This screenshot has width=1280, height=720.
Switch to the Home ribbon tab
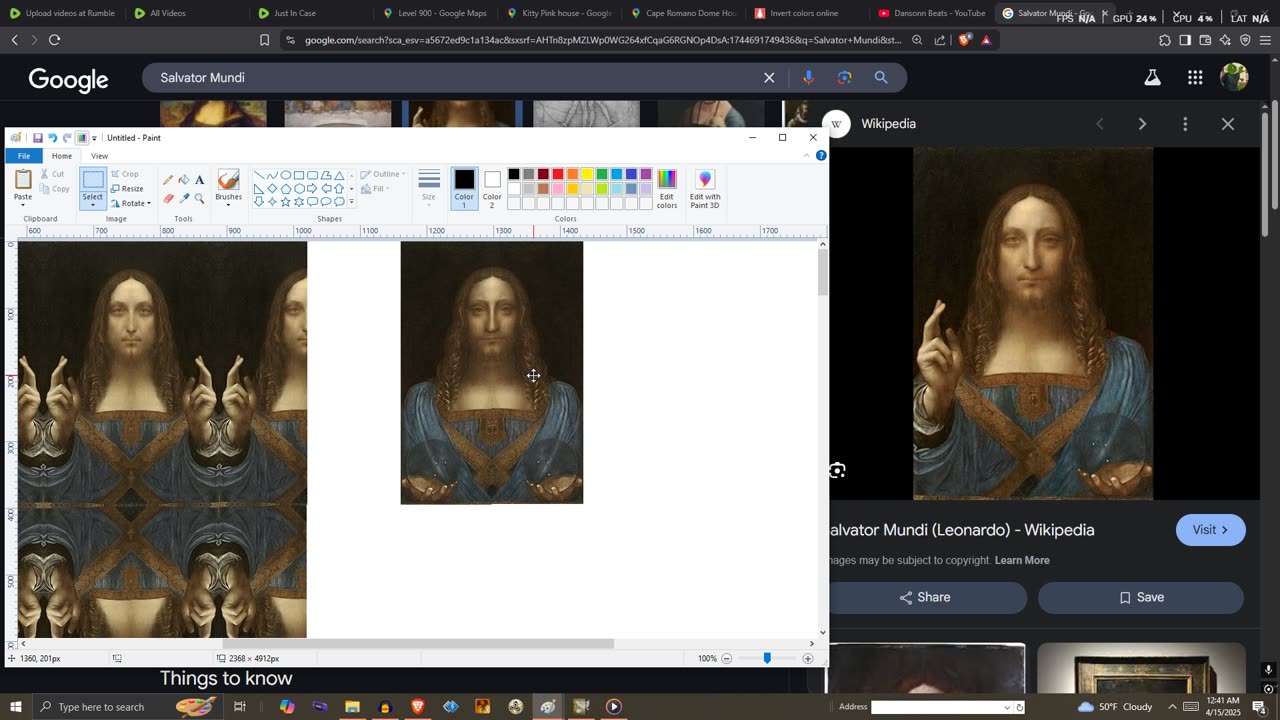[x=62, y=156]
